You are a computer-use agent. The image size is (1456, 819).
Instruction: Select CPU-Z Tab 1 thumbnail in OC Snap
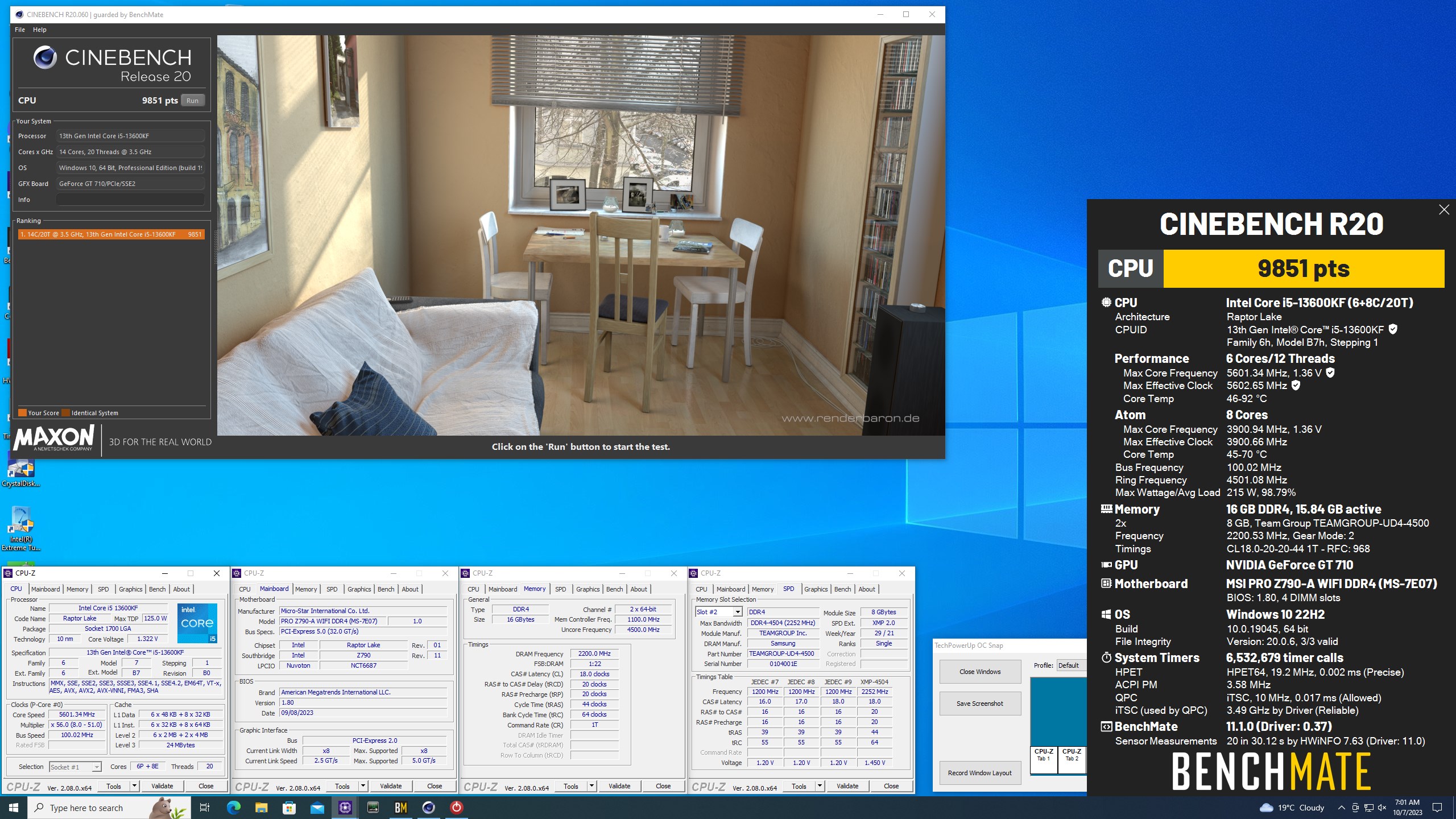click(x=1044, y=759)
